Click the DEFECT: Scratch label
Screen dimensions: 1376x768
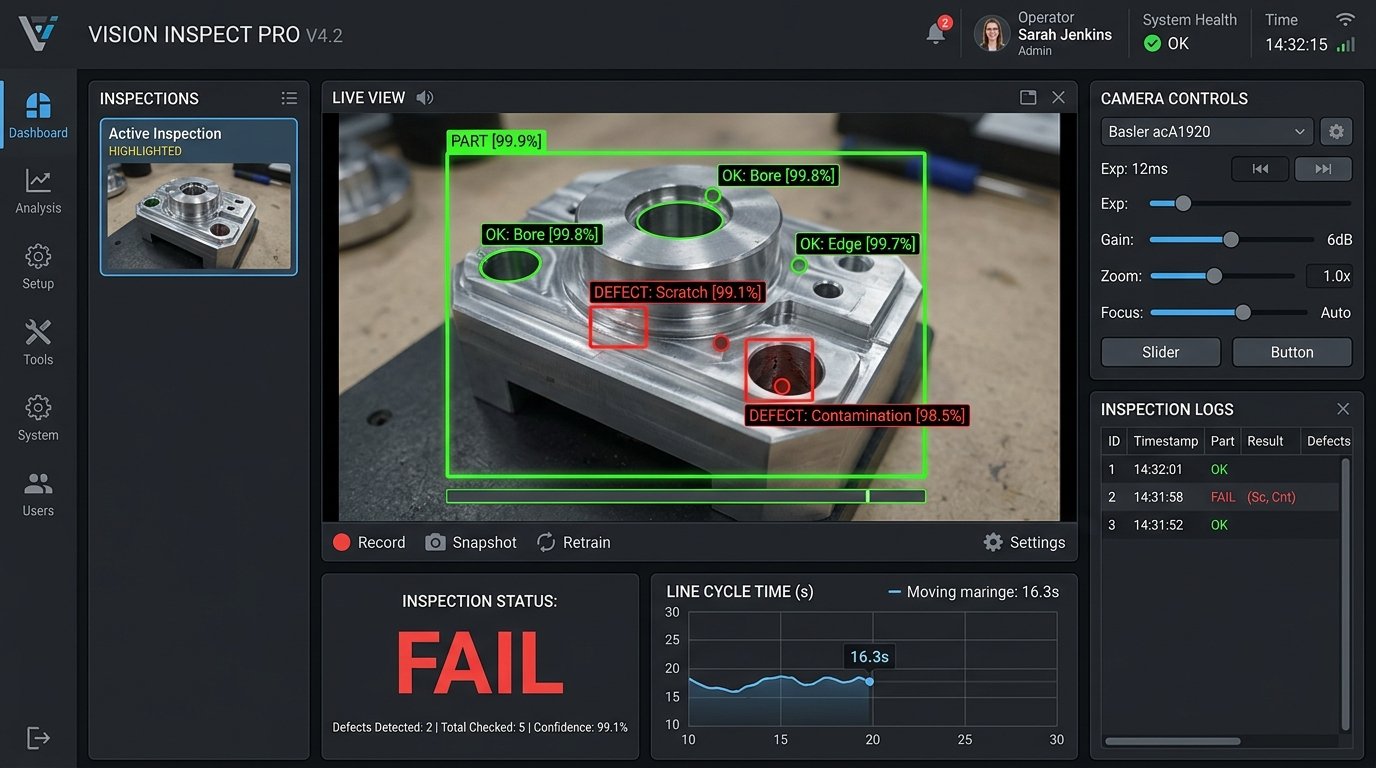678,292
